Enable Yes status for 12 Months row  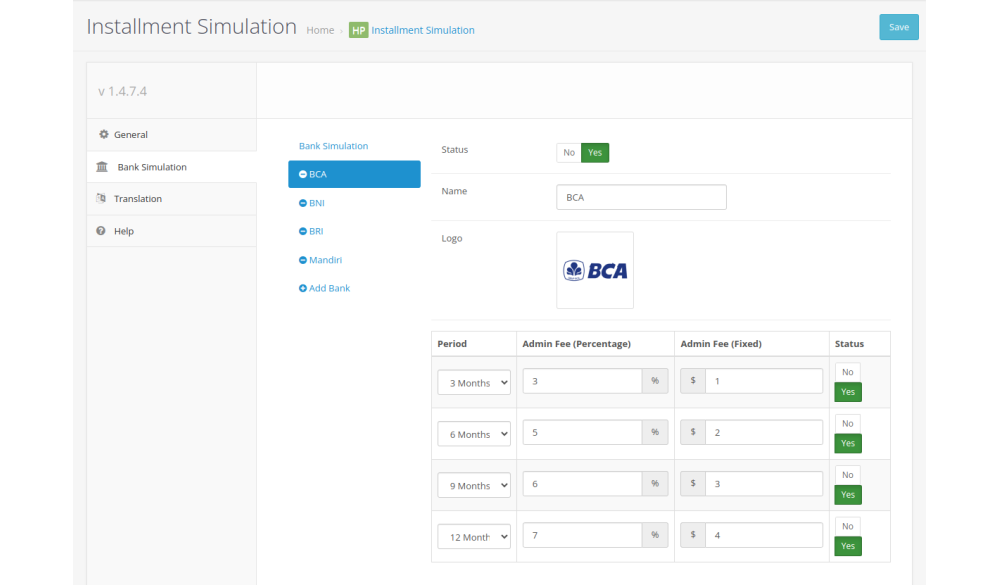pos(847,546)
